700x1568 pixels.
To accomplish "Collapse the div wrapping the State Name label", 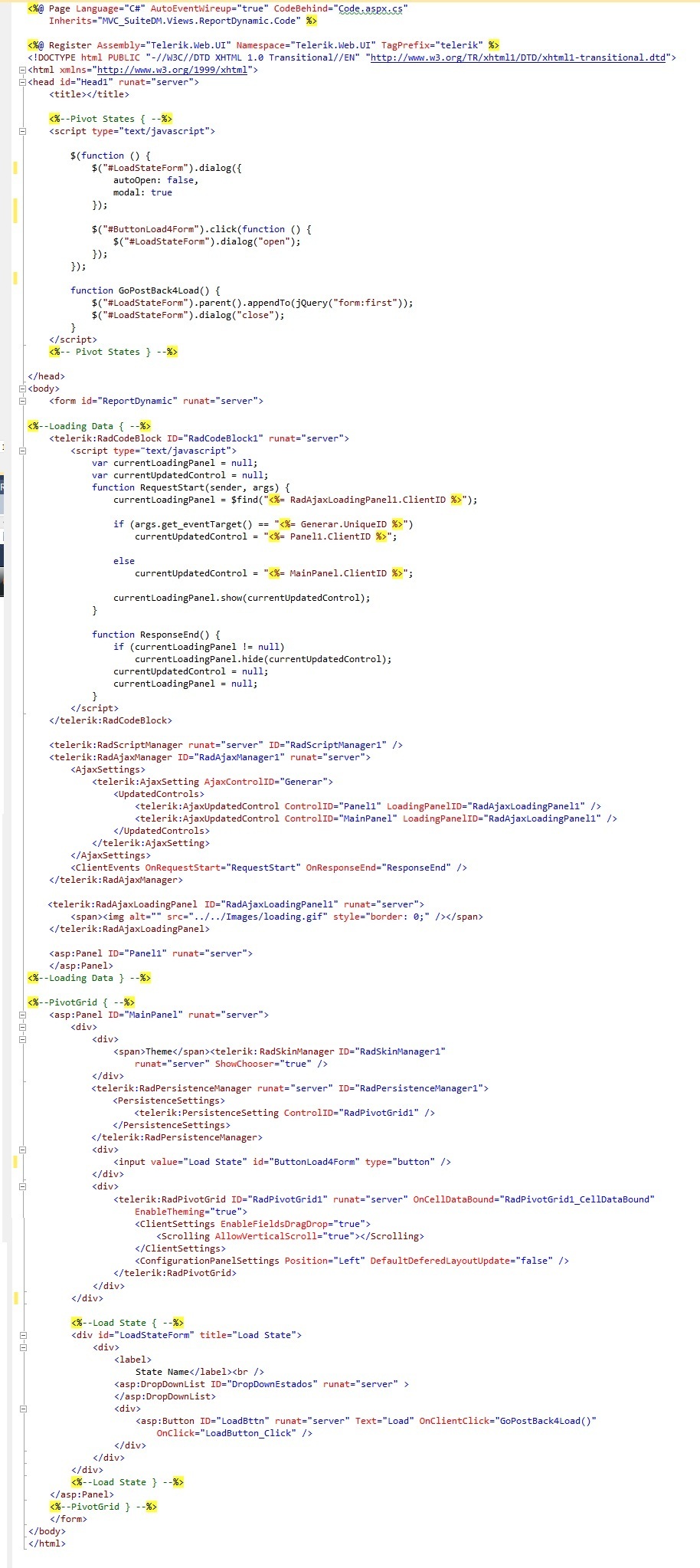I will [22, 1347].
